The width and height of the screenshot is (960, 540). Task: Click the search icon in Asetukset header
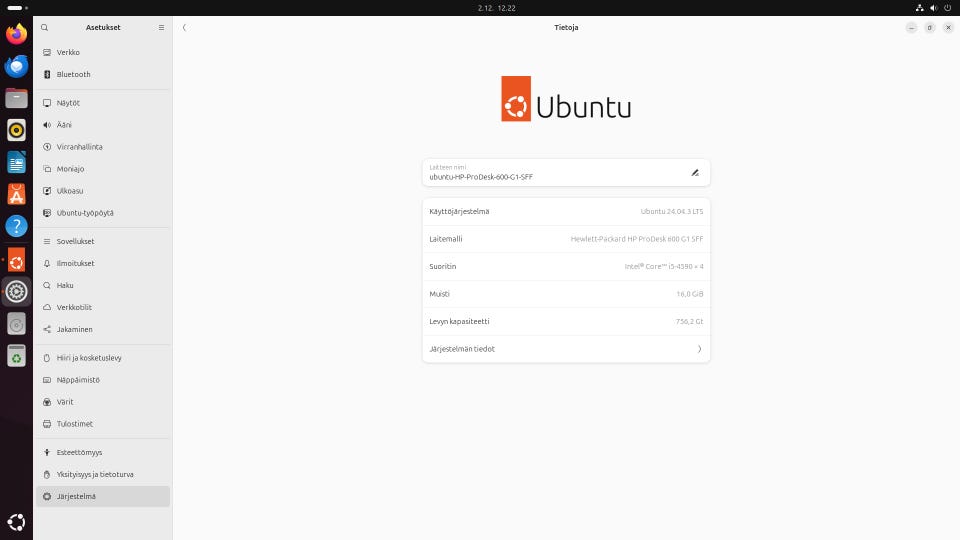click(x=45, y=28)
